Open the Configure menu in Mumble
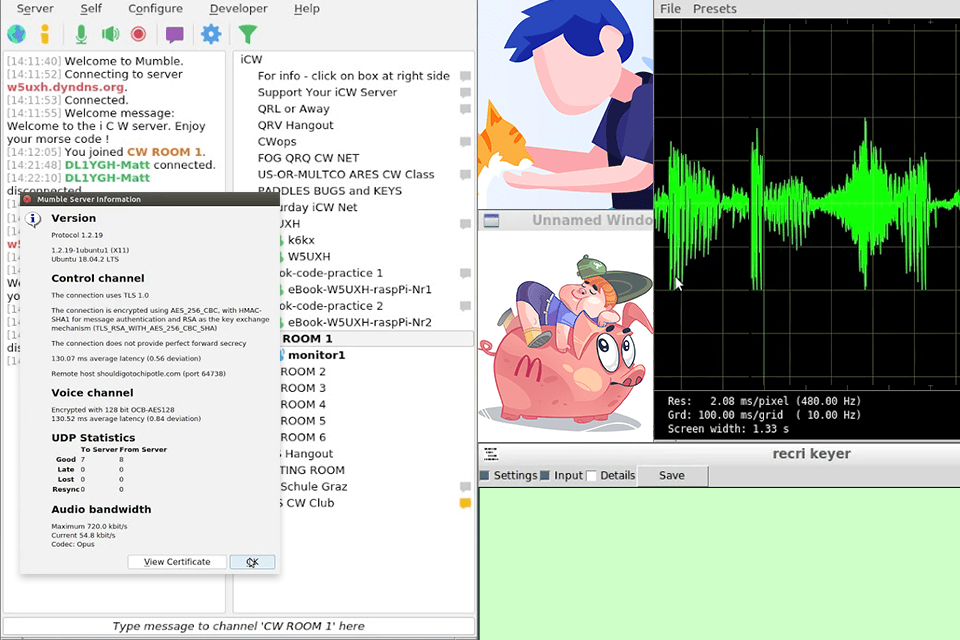 155,8
